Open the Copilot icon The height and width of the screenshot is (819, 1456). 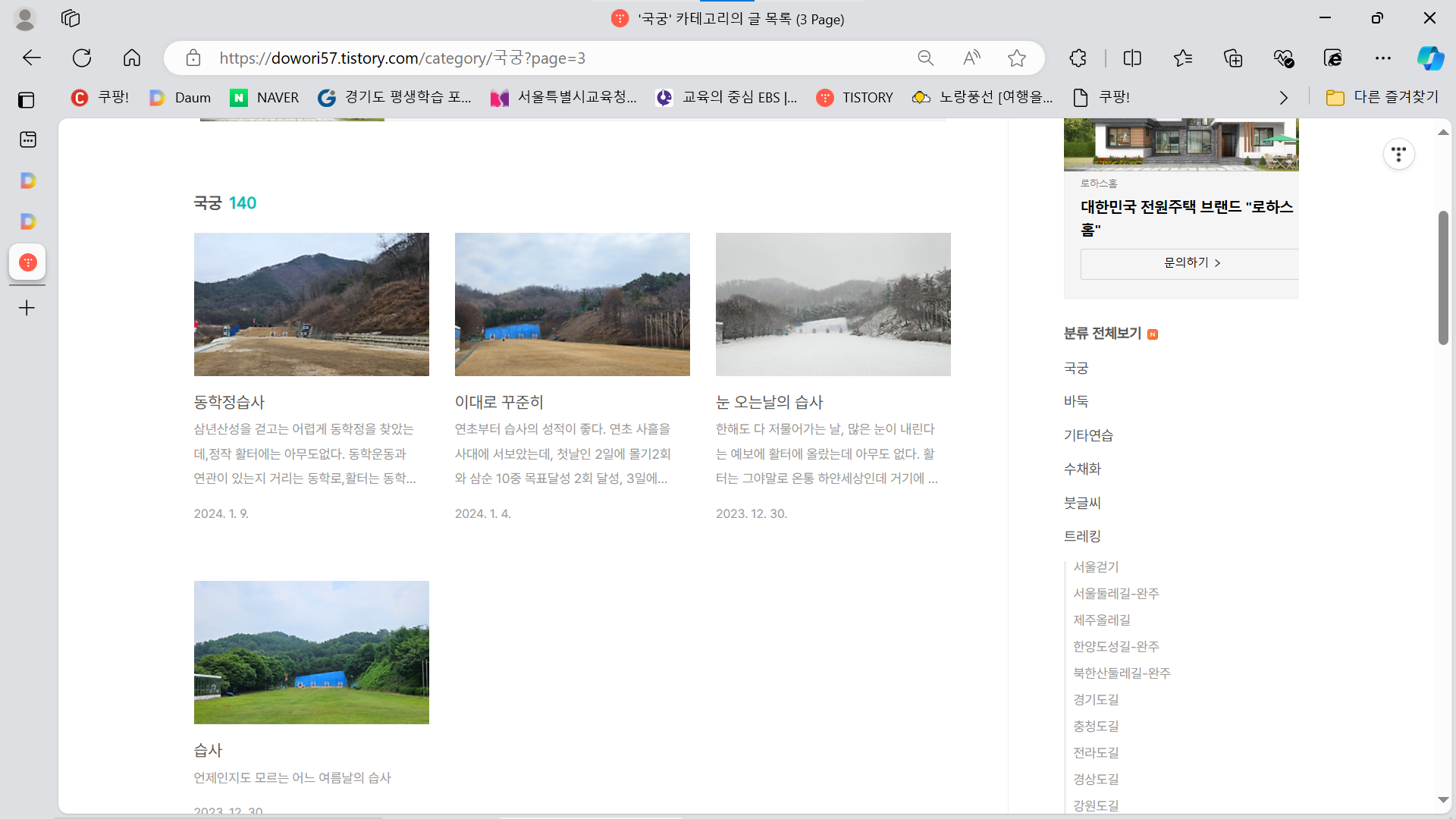(x=1430, y=58)
